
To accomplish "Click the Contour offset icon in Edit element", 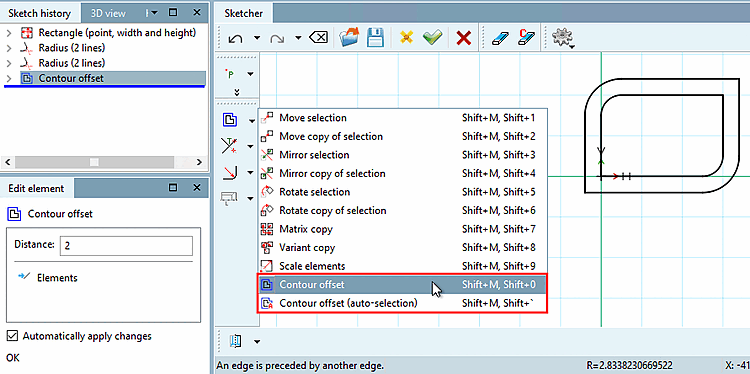I will click(14, 214).
